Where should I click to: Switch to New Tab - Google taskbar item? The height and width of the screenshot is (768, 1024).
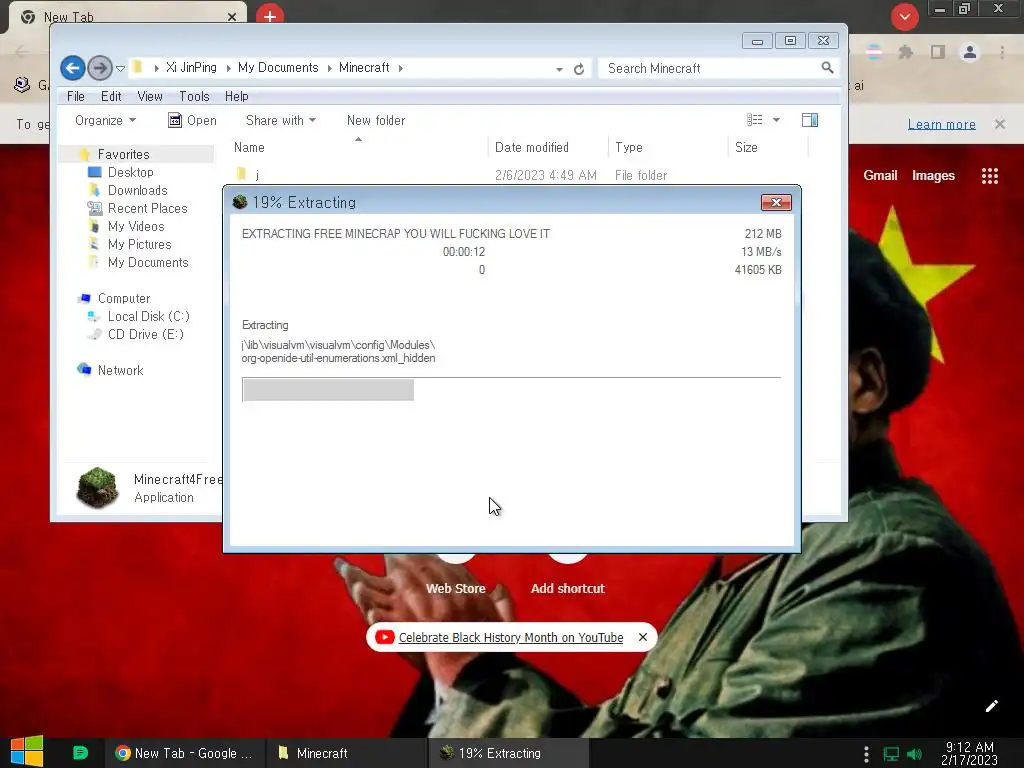[184, 753]
